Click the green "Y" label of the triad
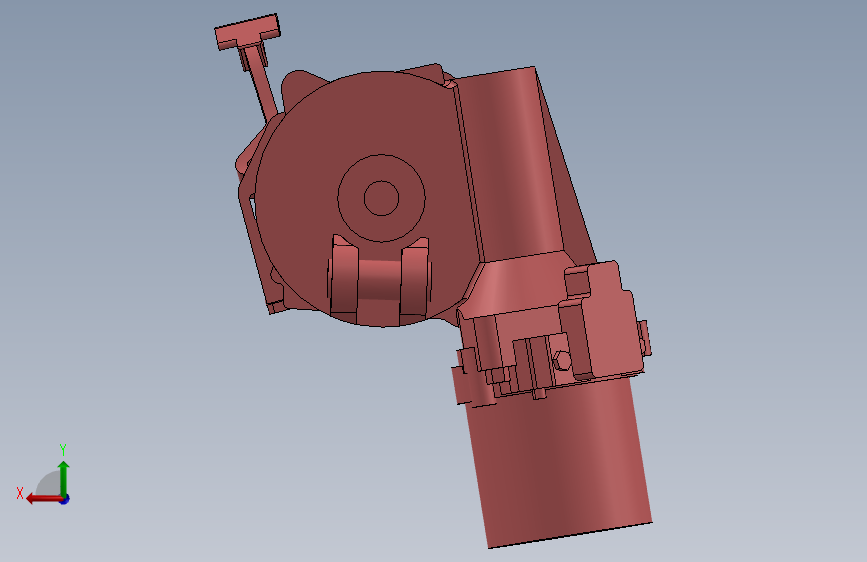The width and height of the screenshot is (867, 562). (63, 449)
